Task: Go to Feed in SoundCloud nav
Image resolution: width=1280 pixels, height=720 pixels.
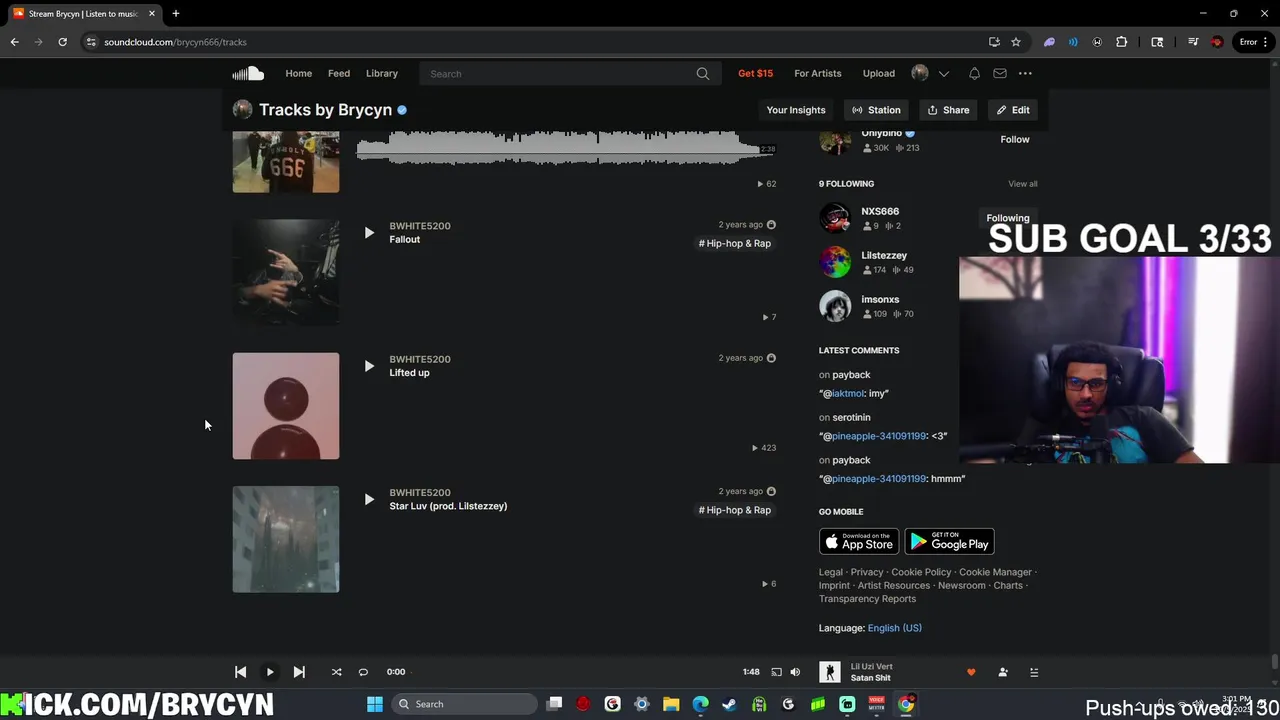Action: point(339,73)
